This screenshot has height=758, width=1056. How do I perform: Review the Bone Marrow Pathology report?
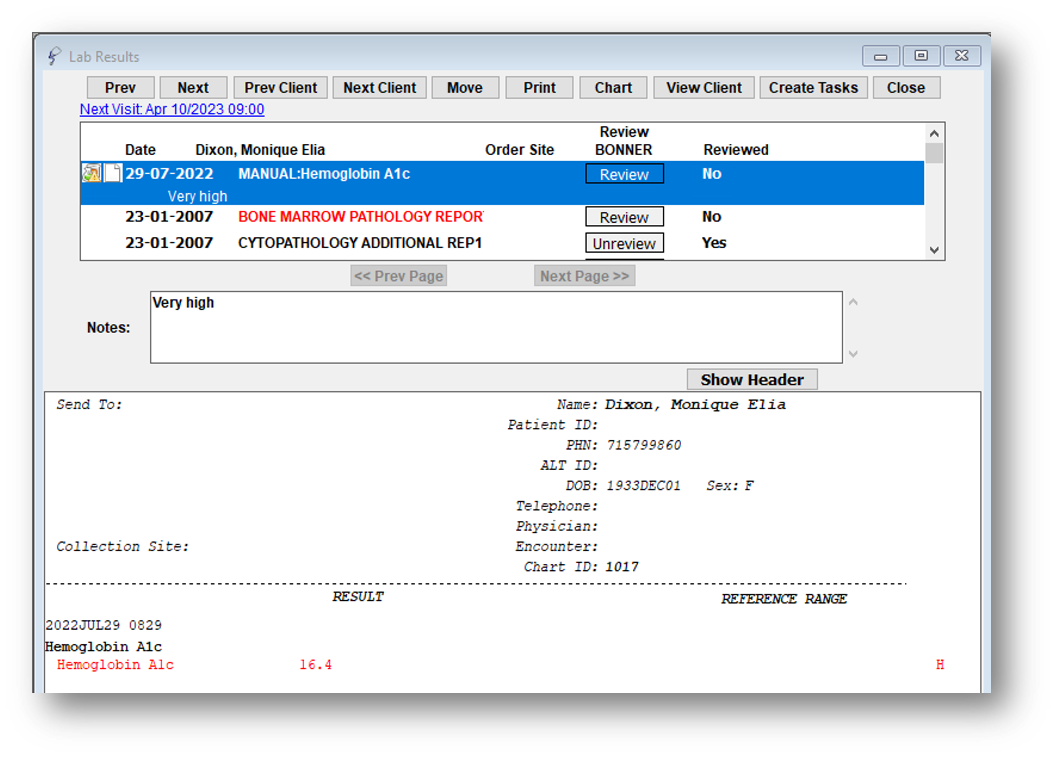[624, 217]
